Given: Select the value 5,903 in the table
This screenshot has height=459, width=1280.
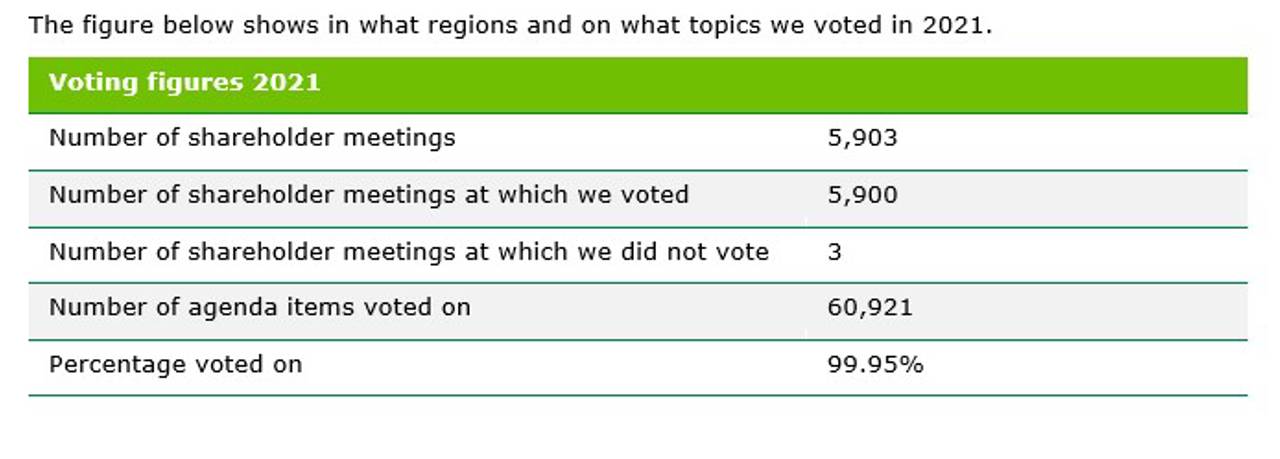Looking at the screenshot, I should point(862,138).
